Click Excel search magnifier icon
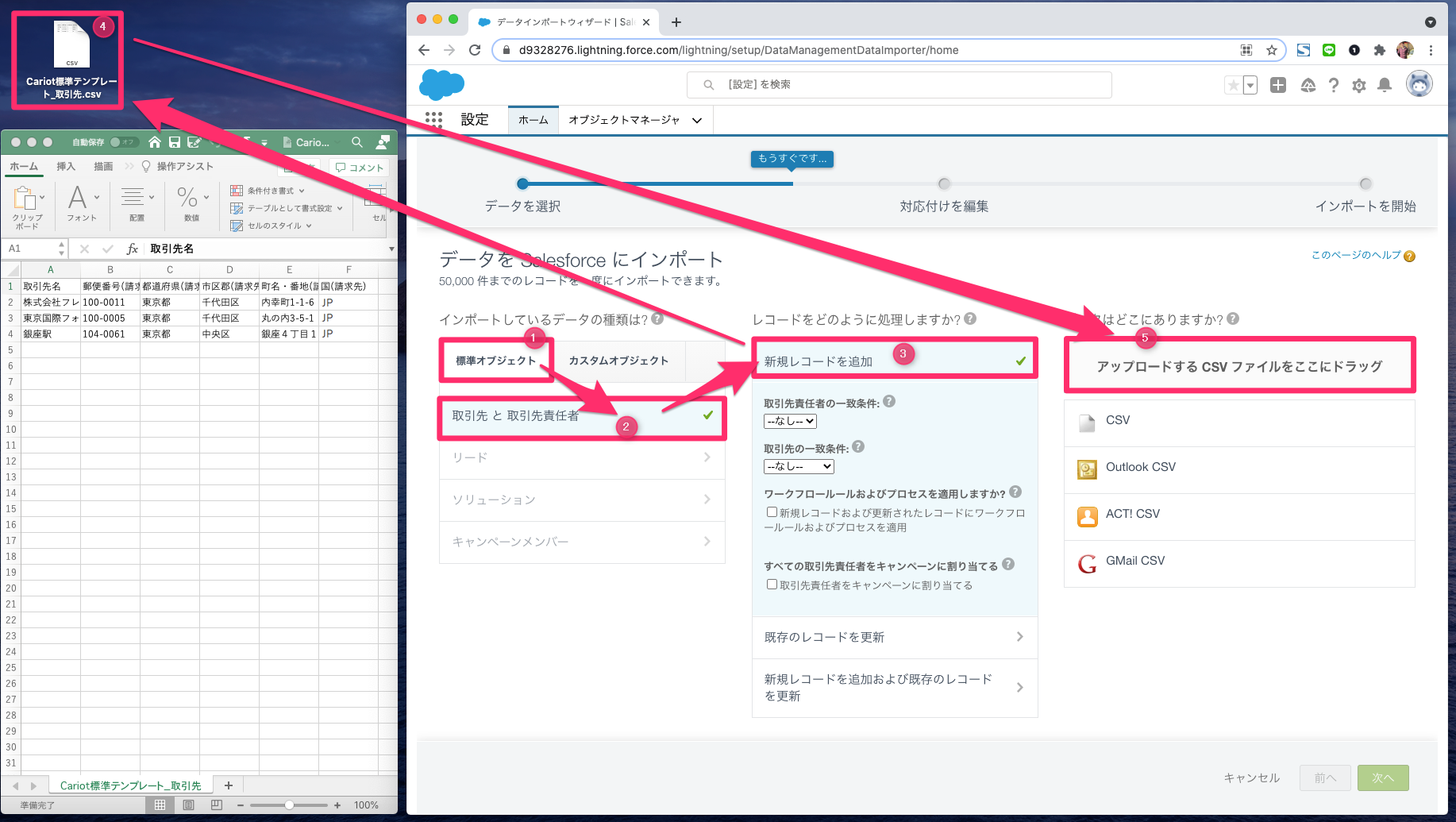This screenshot has height=822, width=1456. coord(357,142)
